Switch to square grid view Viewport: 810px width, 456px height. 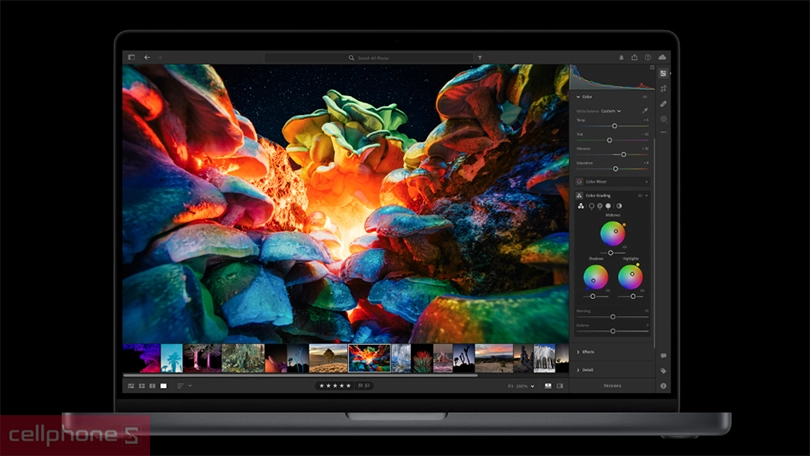click(x=142, y=386)
